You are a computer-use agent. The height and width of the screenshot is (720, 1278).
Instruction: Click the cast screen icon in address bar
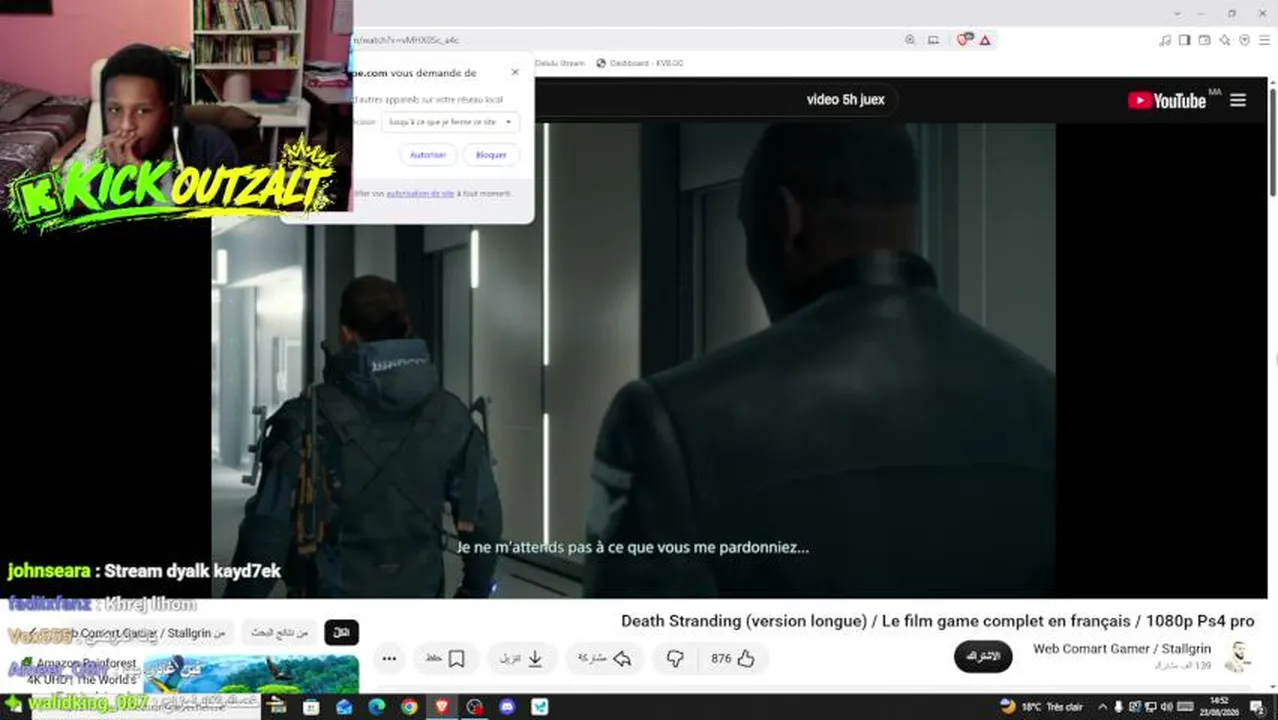pyautogui.click(x=933, y=40)
